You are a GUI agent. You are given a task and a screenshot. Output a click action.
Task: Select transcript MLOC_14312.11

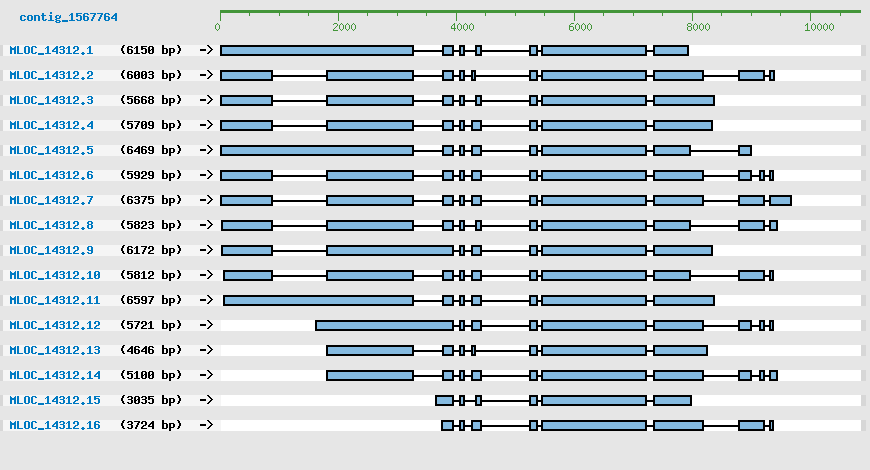55,300
